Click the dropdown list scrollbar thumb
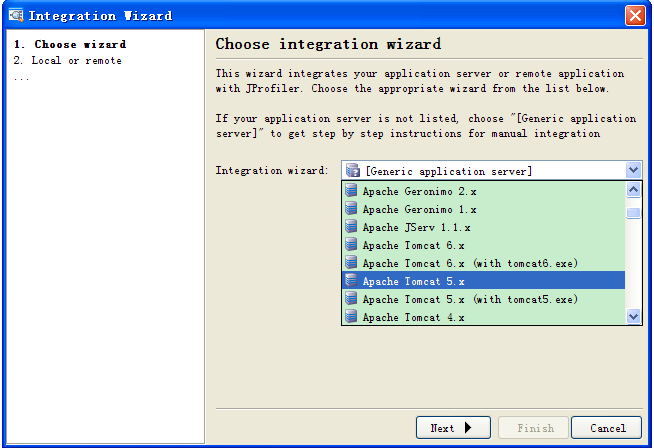Viewport: 654px width, 448px height. pos(633,212)
